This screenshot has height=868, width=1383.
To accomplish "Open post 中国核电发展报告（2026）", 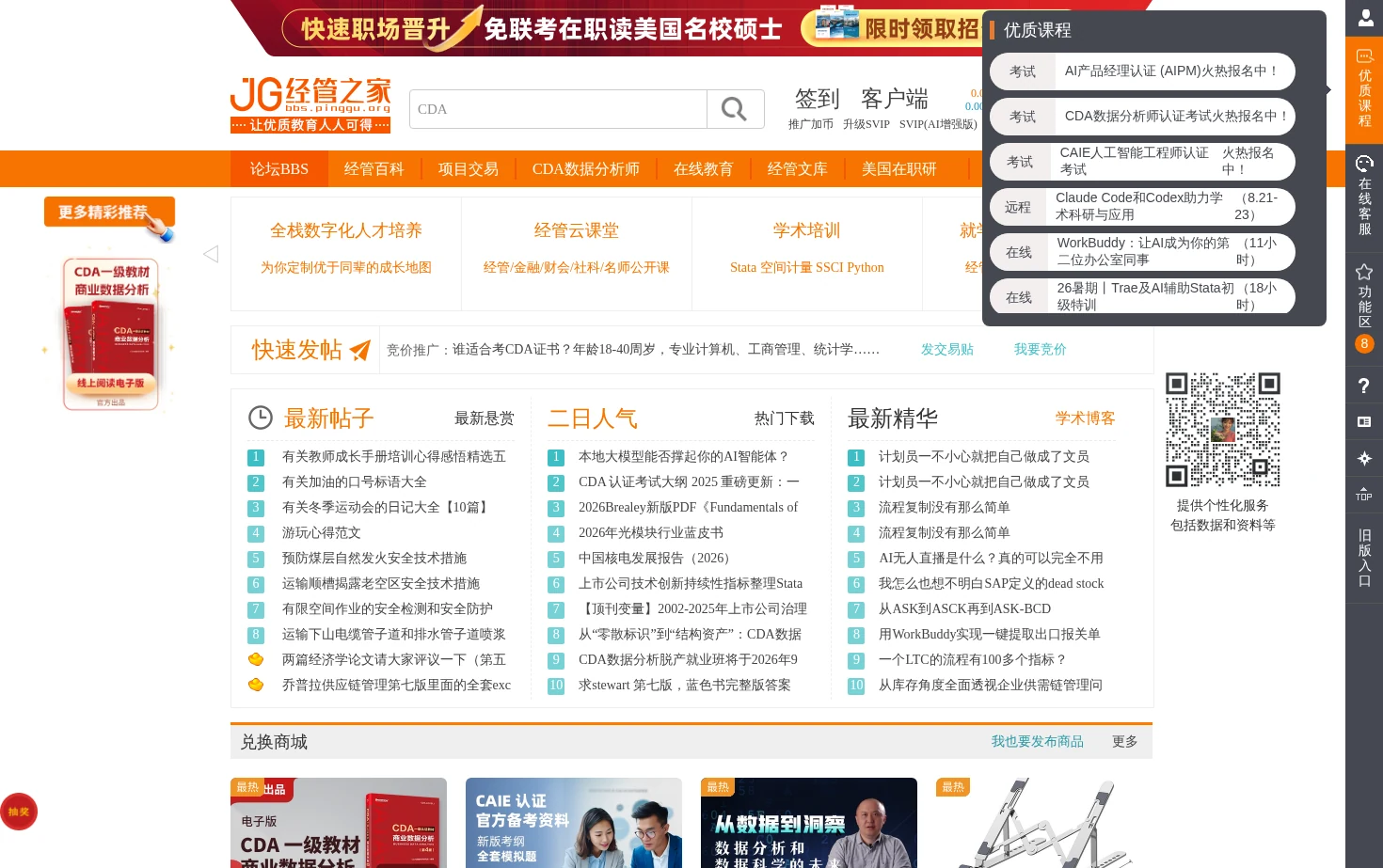I will 658,559.
